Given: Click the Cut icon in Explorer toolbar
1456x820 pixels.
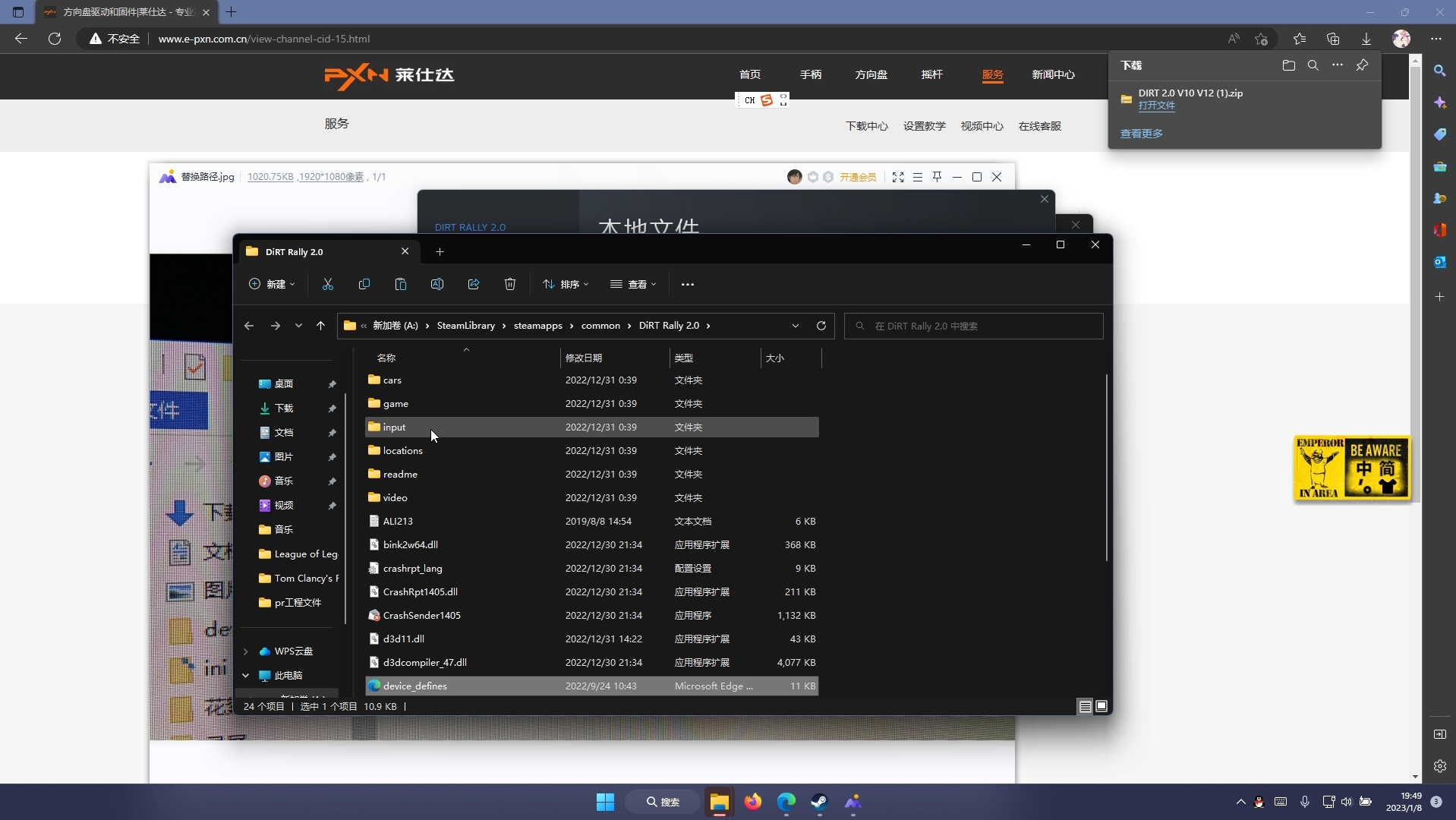Looking at the screenshot, I should 328,284.
